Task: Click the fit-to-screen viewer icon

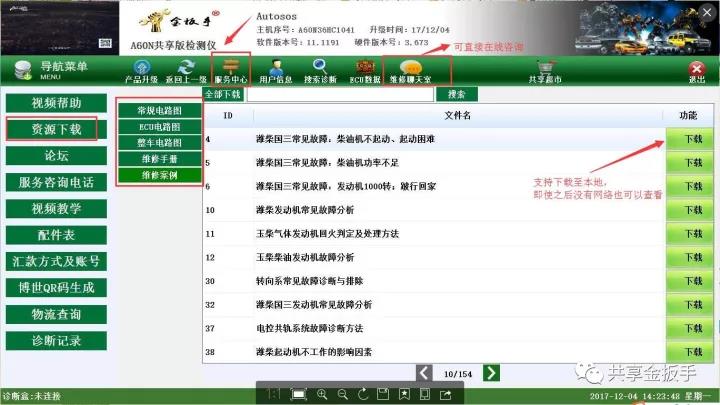Action: (x=298, y=394)
